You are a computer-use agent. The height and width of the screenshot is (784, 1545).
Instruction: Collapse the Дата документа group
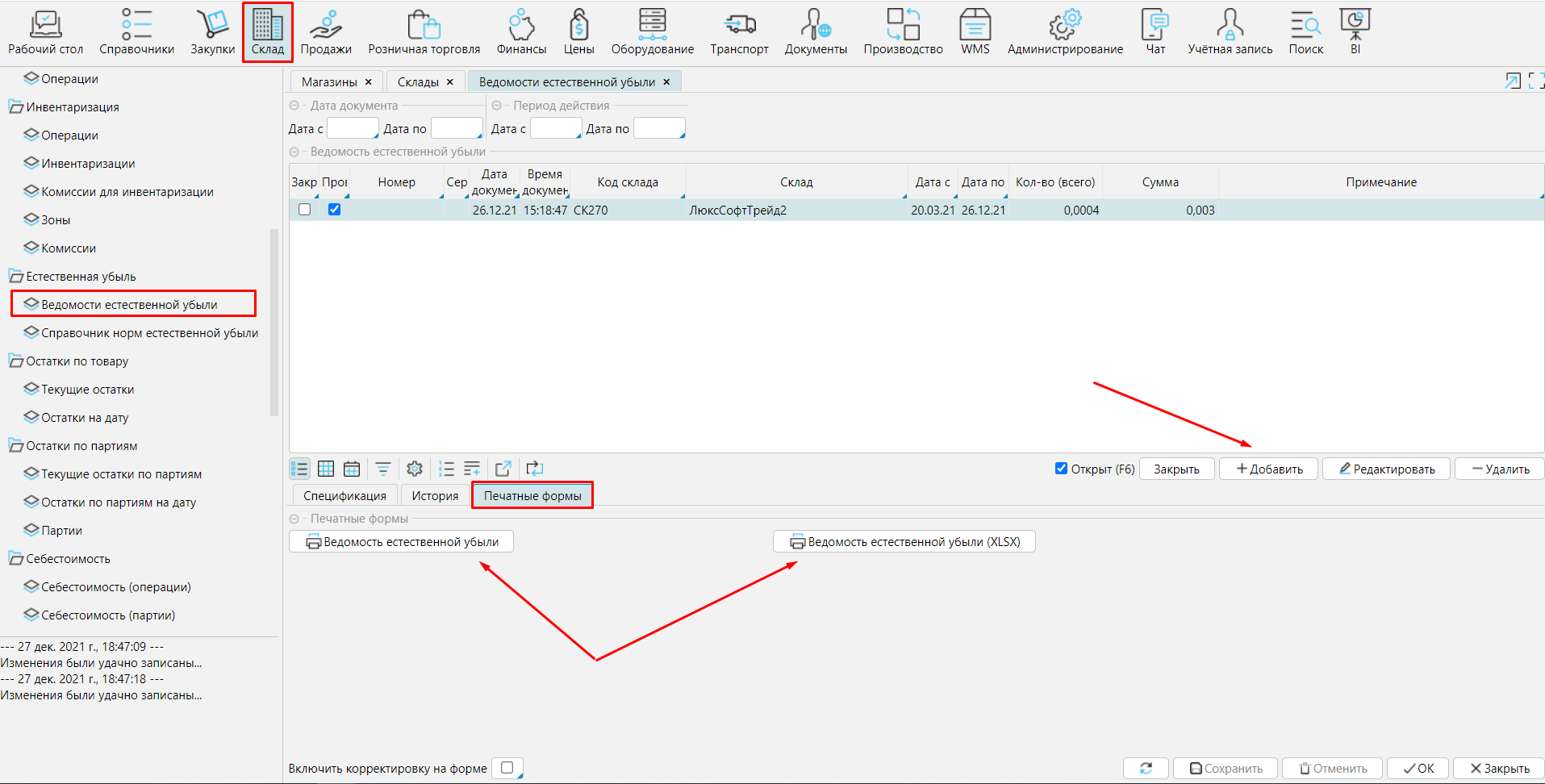[294, 106]
